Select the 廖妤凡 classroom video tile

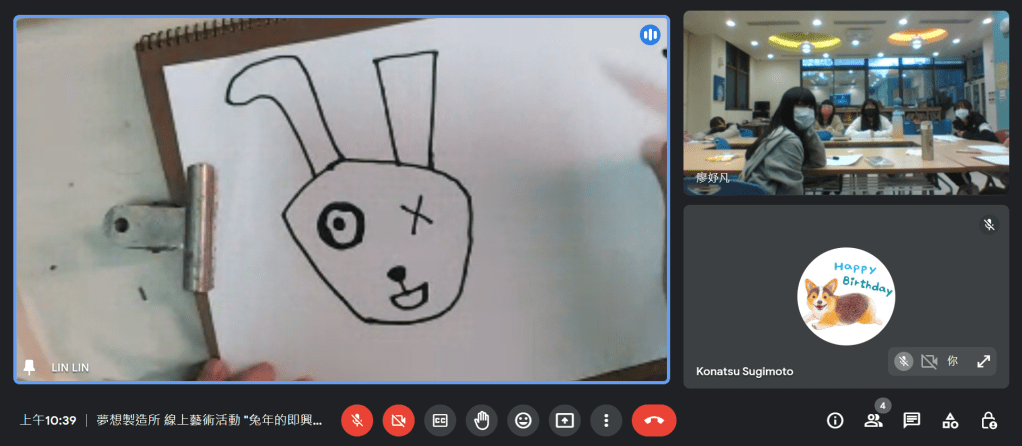pos(845,102)
